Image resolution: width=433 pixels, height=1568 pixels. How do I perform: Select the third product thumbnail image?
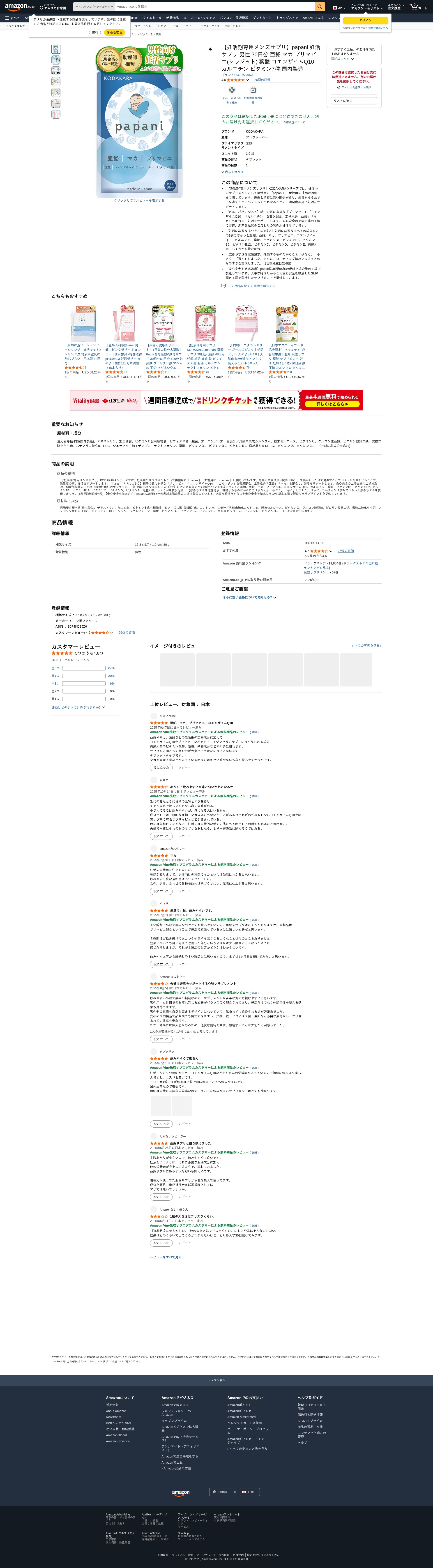pos(56,71)
